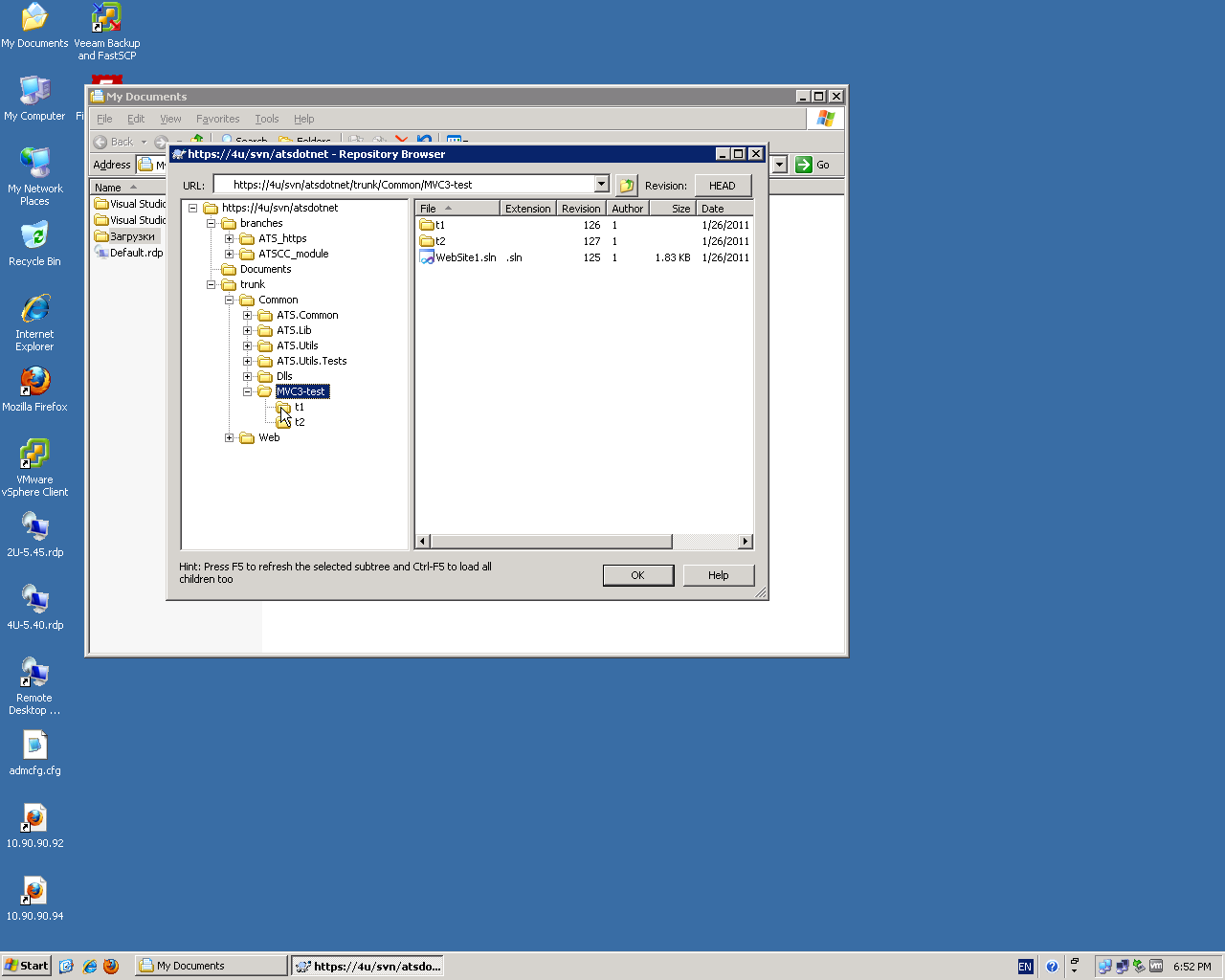Open Help menu in My Documents
Viewport: 1225px width, 980px height.
(303, 119)
